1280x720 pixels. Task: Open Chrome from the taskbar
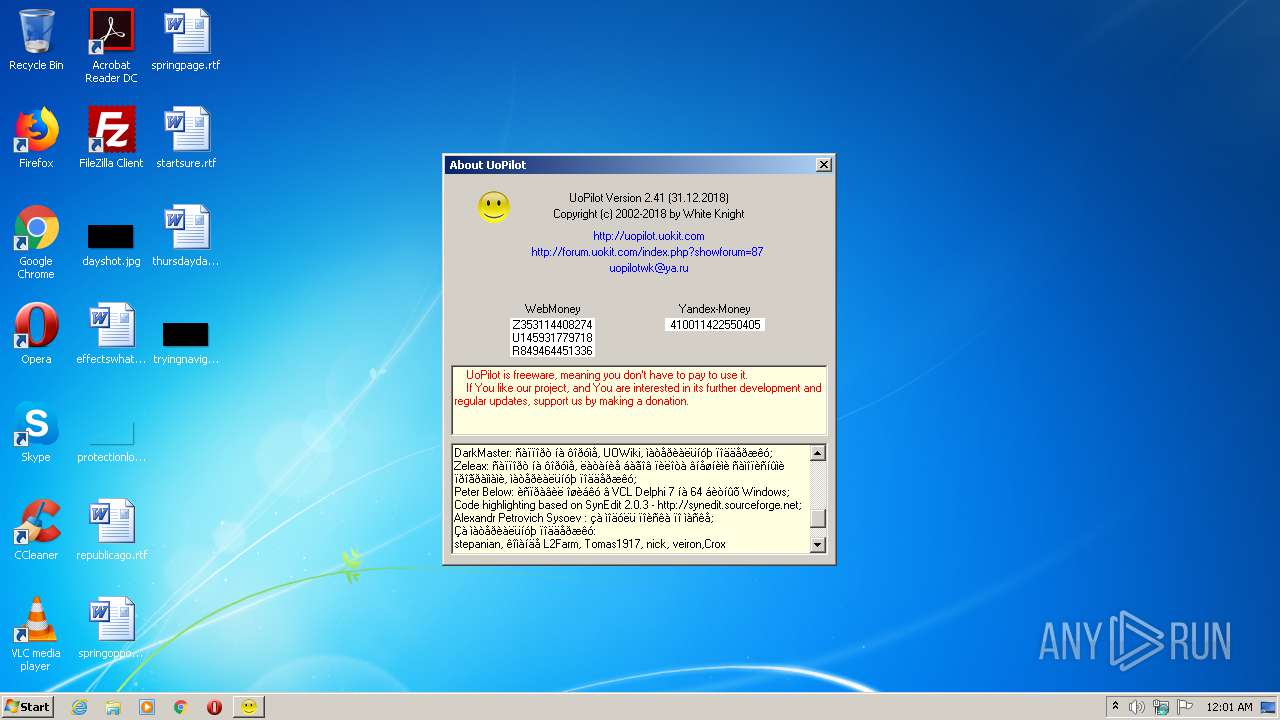click(180, 707)
